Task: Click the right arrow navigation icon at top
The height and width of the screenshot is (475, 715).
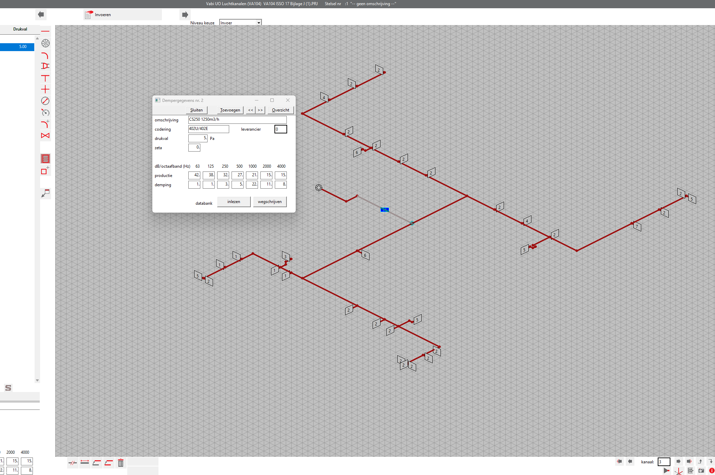Action: [185, 15]
